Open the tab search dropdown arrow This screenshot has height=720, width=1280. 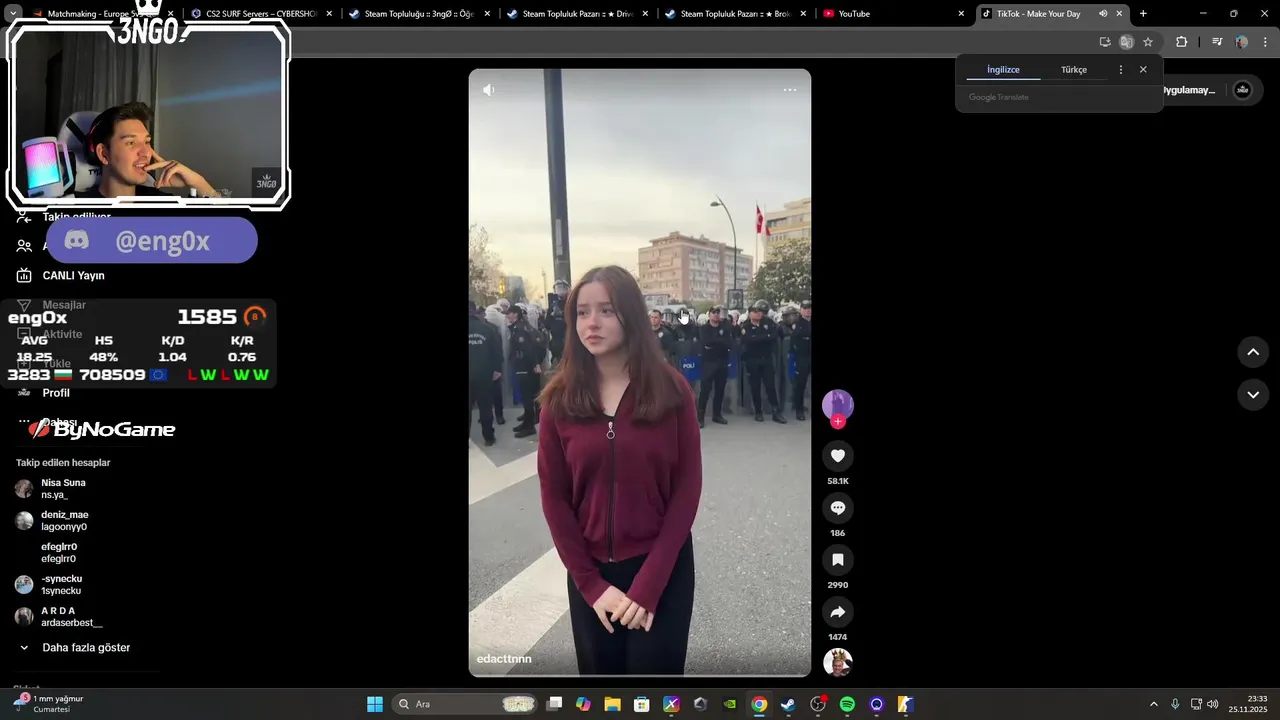[13, 14]
